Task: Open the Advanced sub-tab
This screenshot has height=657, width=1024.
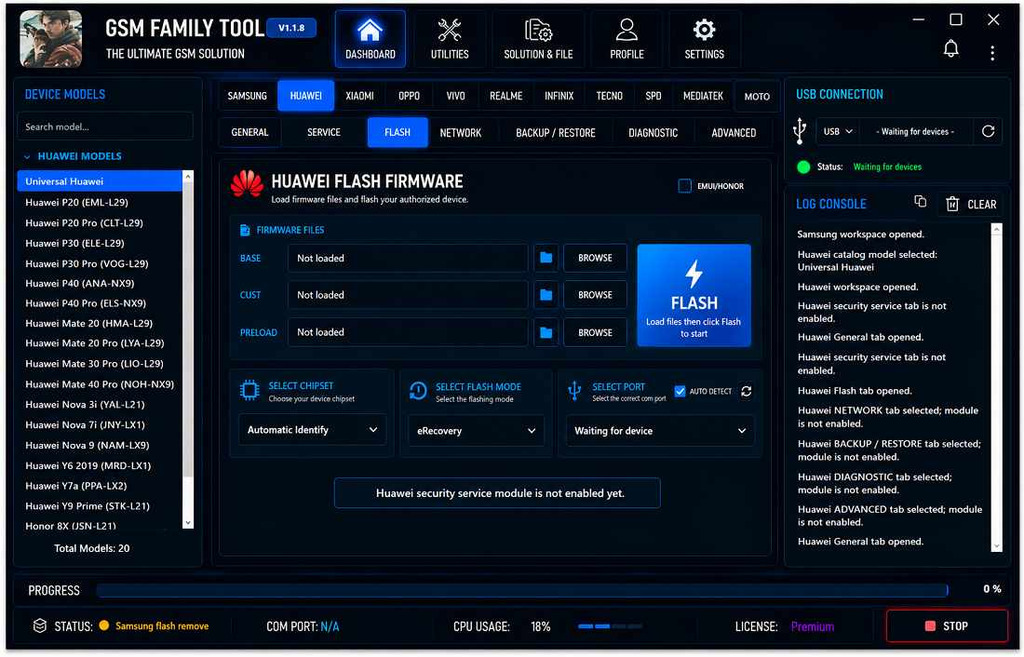Action: [733, 133]
